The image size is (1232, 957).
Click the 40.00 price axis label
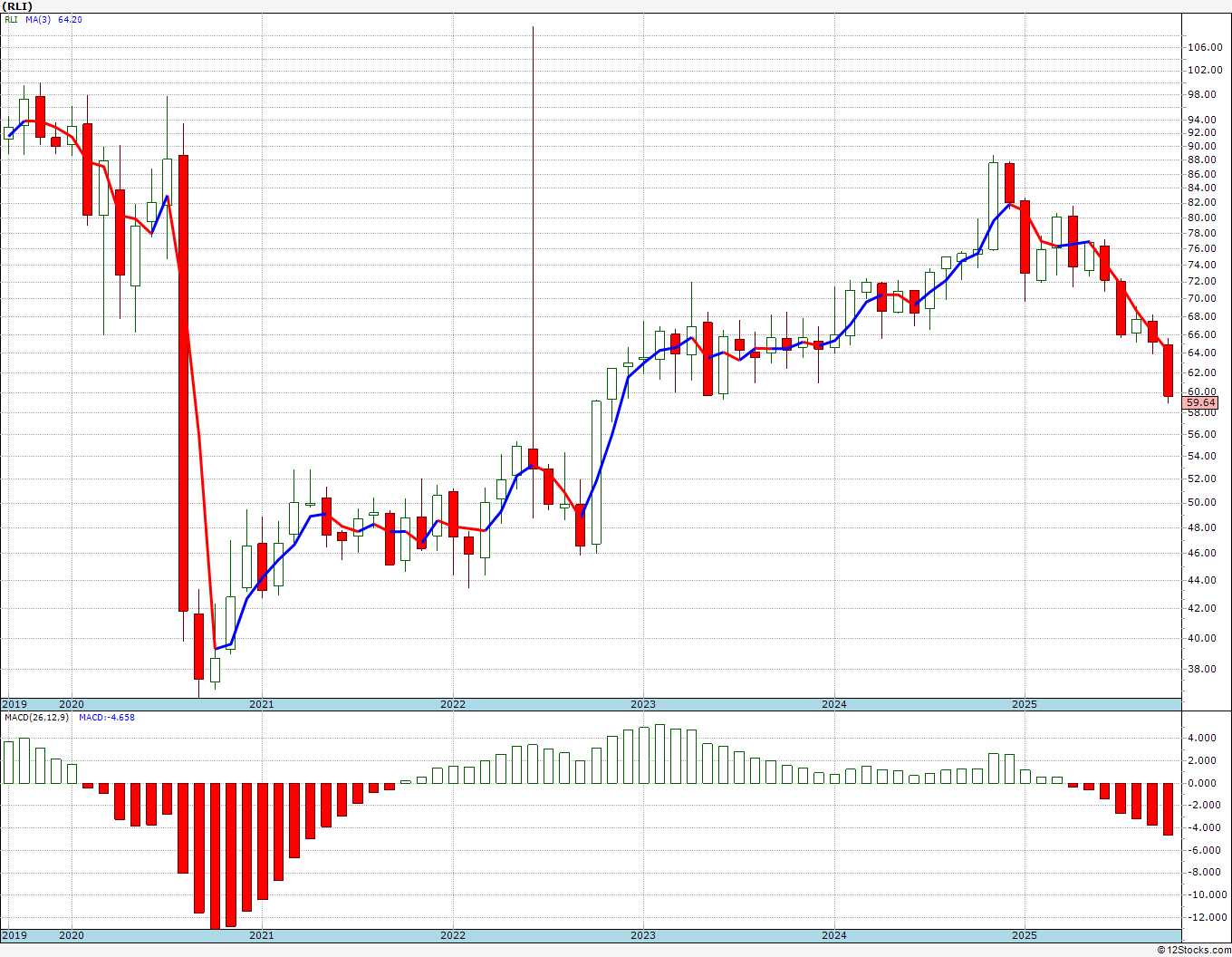1200,638
